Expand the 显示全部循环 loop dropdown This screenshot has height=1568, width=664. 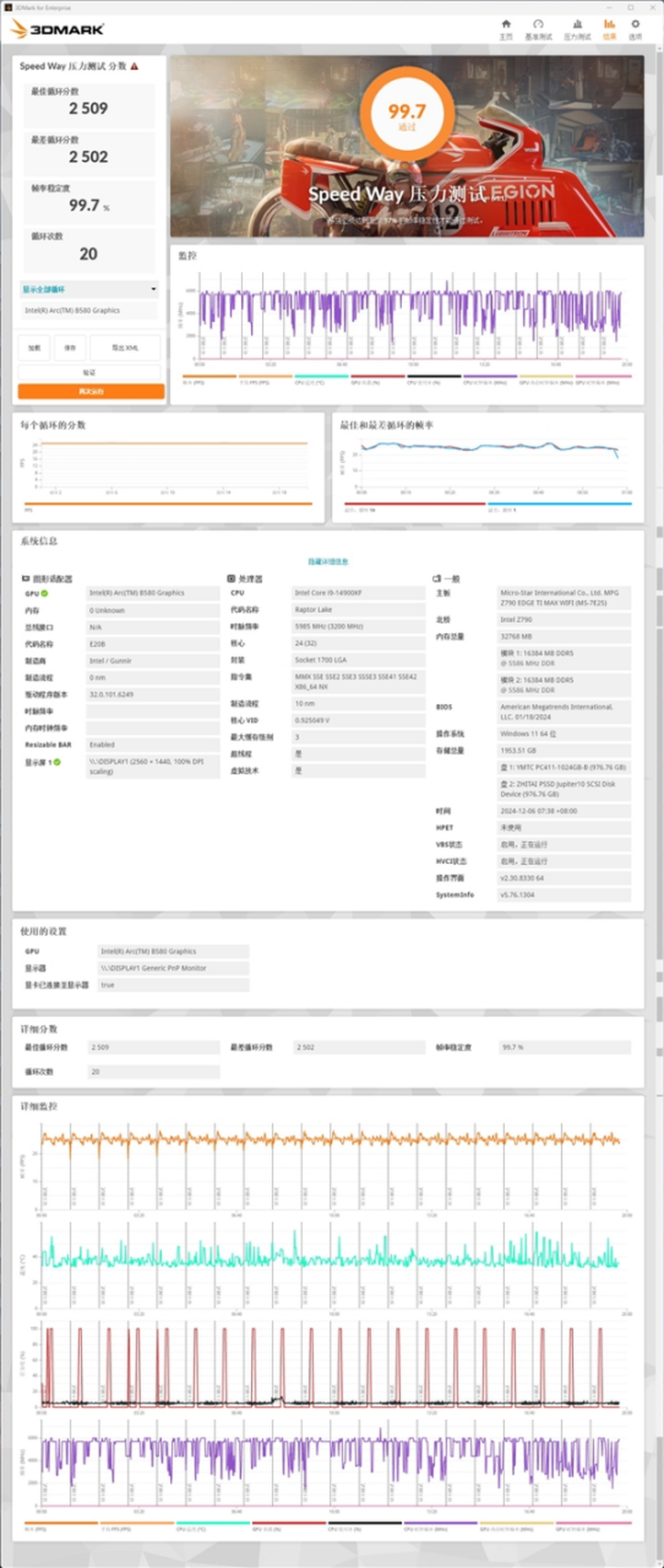tap(89, 289)
